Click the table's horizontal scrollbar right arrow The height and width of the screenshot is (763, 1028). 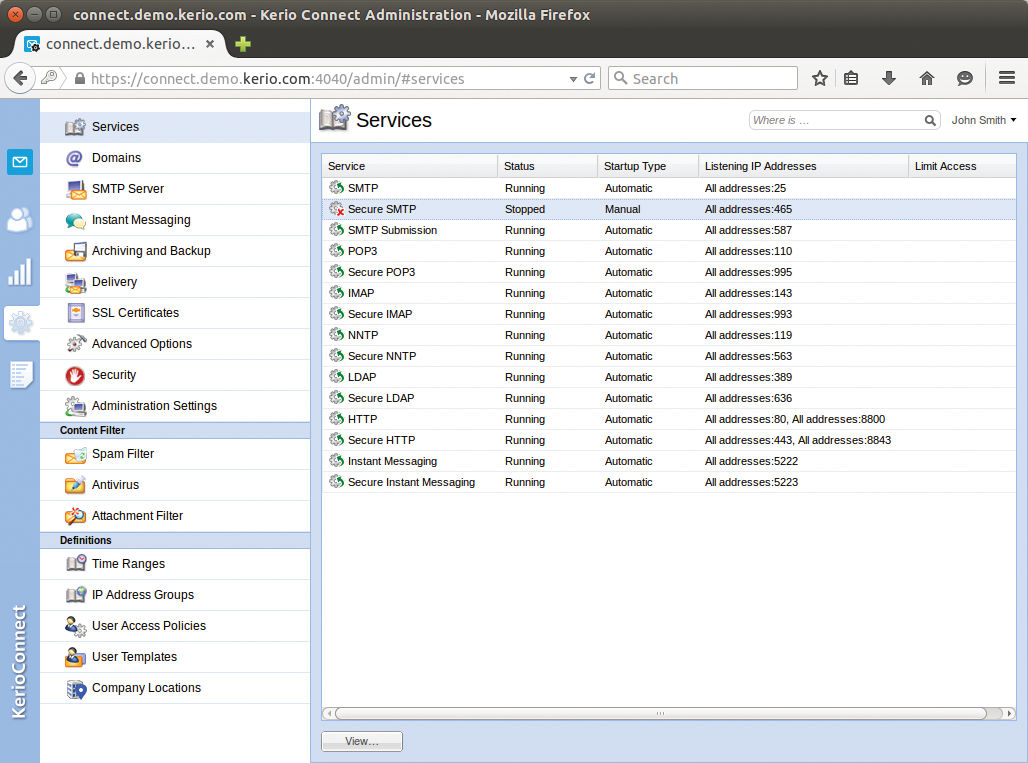[1008, 713]
